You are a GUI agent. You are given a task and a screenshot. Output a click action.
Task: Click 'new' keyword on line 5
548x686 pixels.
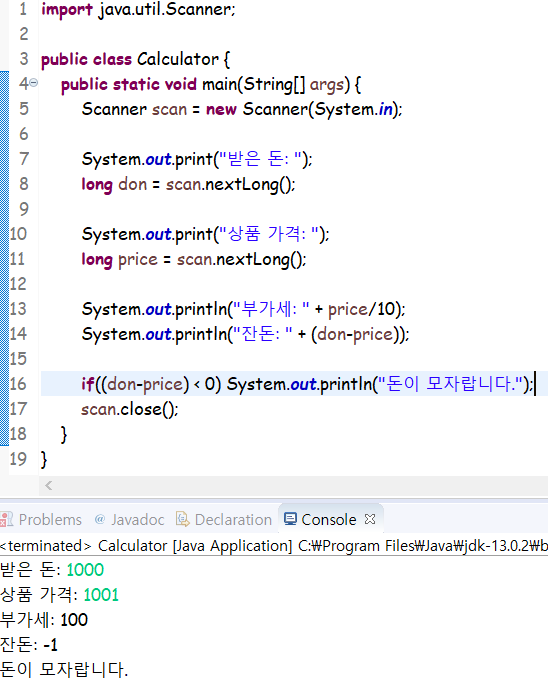pos(221,109)
